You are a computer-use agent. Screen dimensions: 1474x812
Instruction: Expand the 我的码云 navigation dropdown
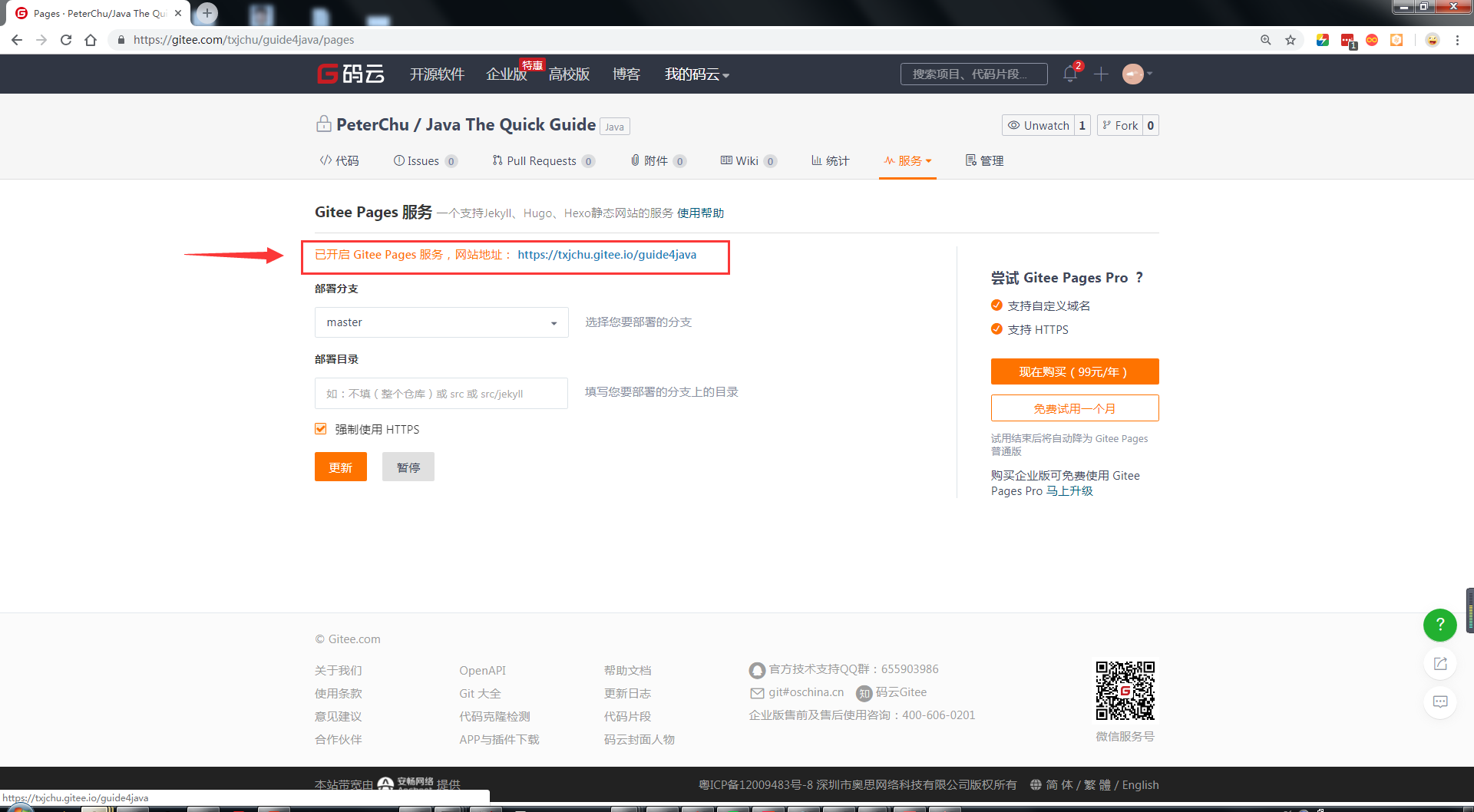pos(695,74)
